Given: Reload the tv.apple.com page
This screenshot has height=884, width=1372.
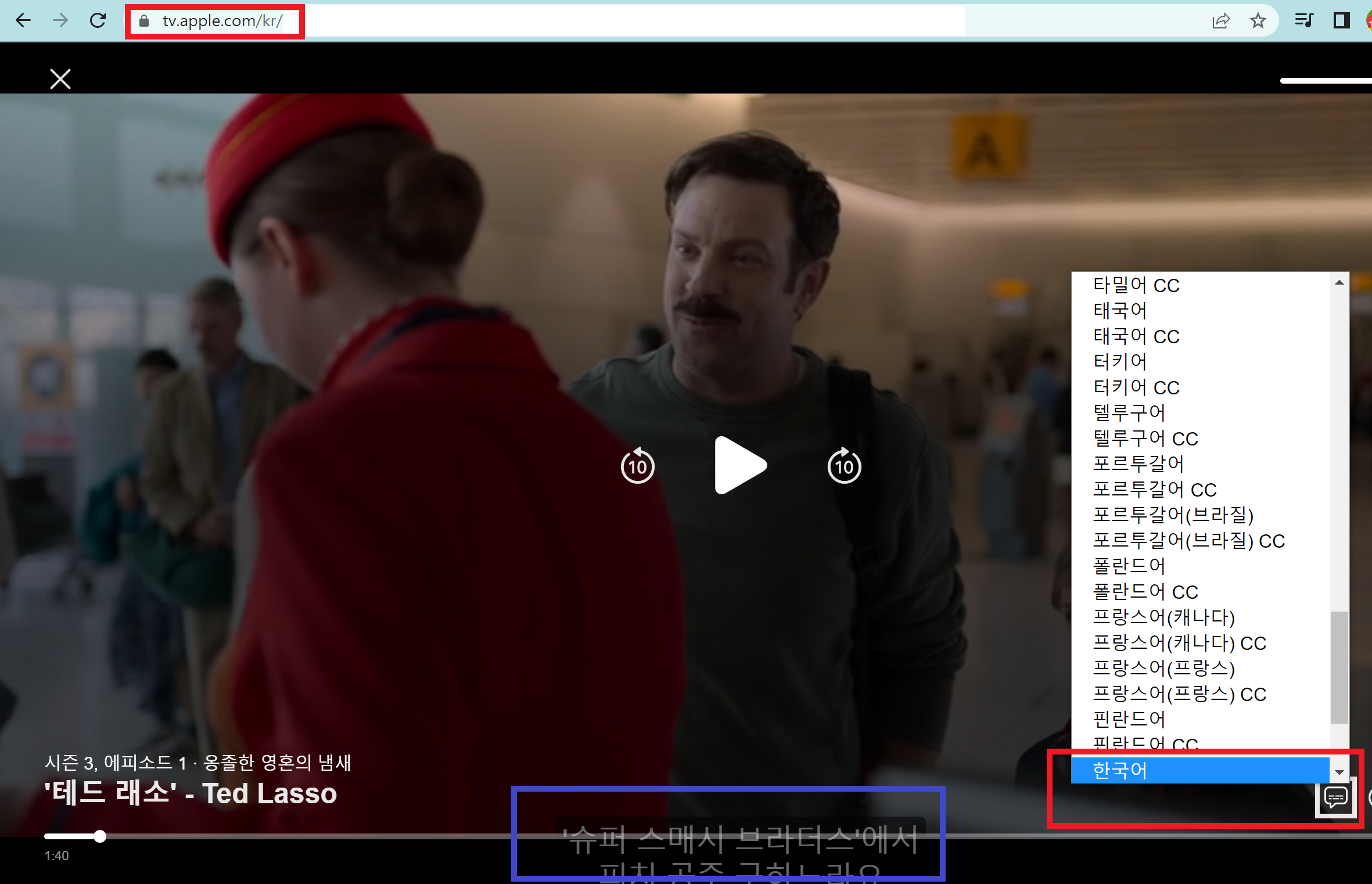Looking at the screenshot, I should point(98,21).
